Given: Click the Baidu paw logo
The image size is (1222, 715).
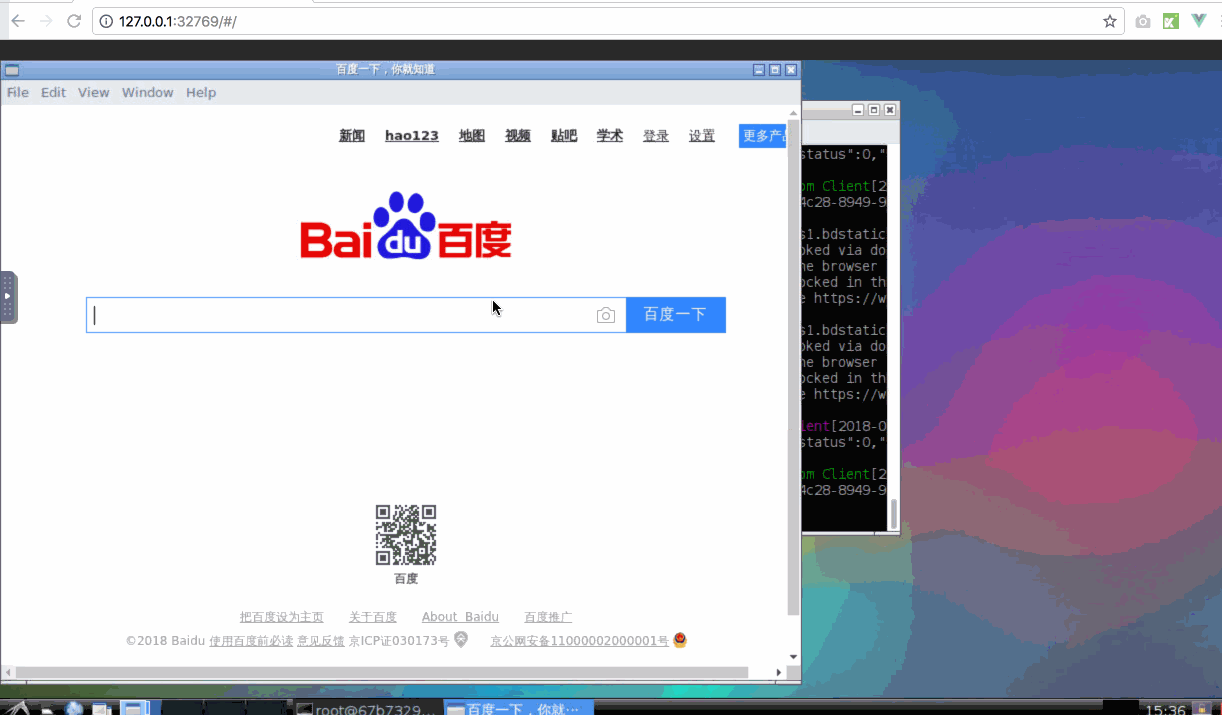Looking at the screenshot, I should point(406,225).
